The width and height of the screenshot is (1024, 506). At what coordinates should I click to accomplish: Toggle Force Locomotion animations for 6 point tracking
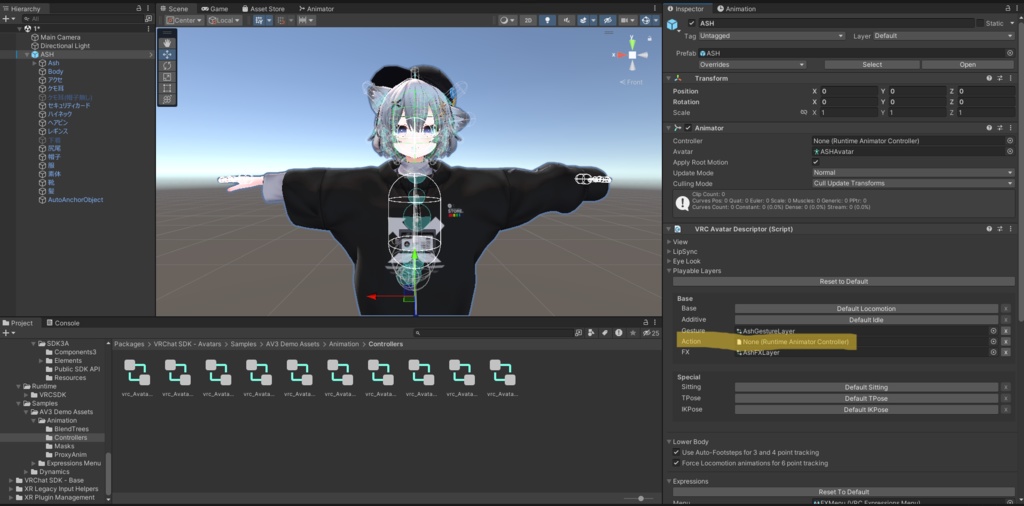coord(677,463)
